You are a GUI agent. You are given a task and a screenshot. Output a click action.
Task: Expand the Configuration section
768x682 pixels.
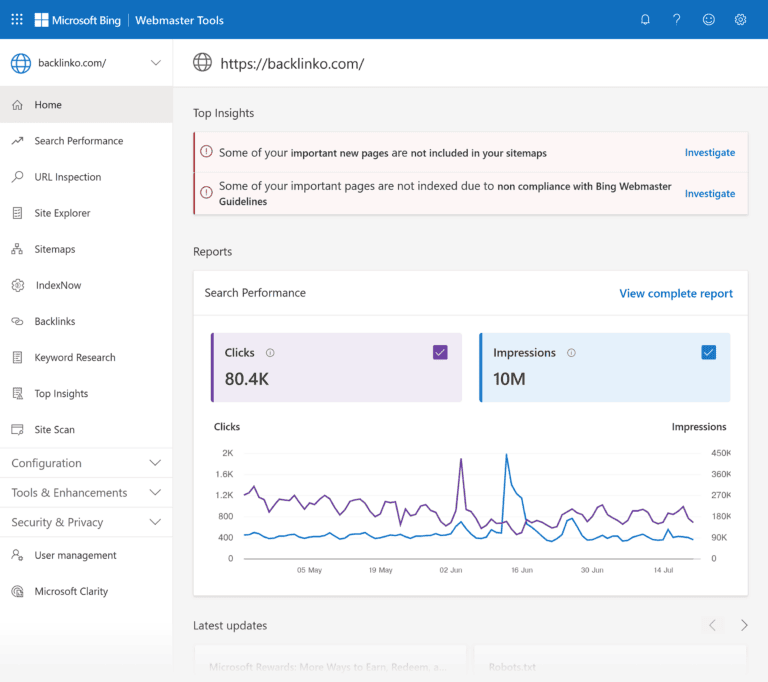pos(86,463)
